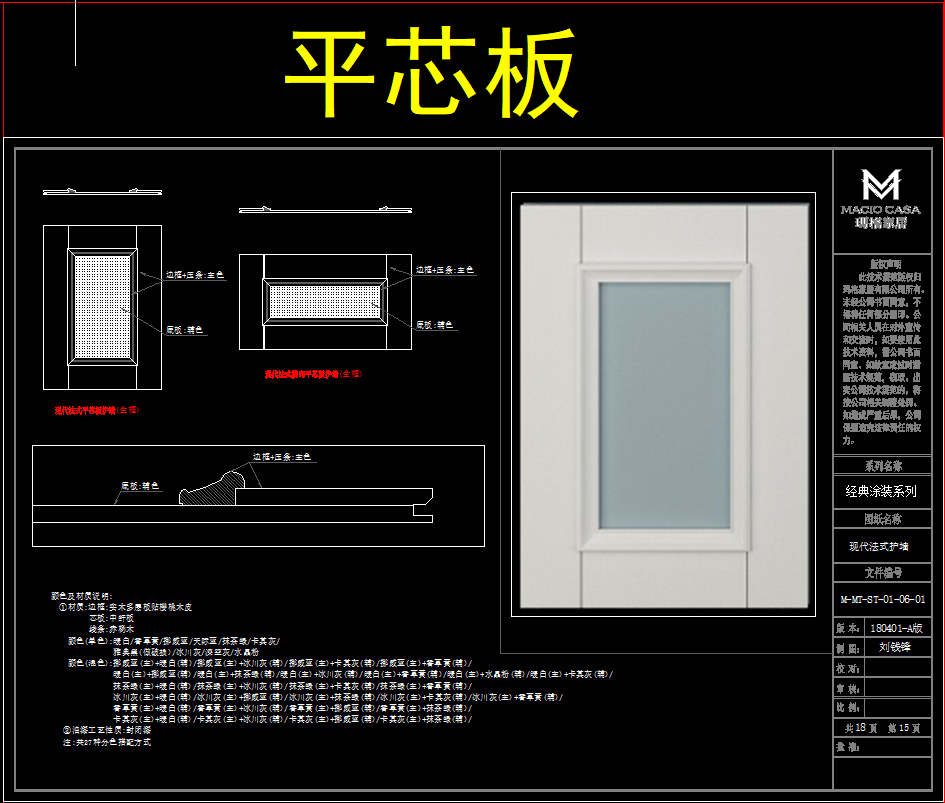This screenshot has height=803, width=945.
Task: Click the white frame of the rendered door image
Action: click(545, 403)
